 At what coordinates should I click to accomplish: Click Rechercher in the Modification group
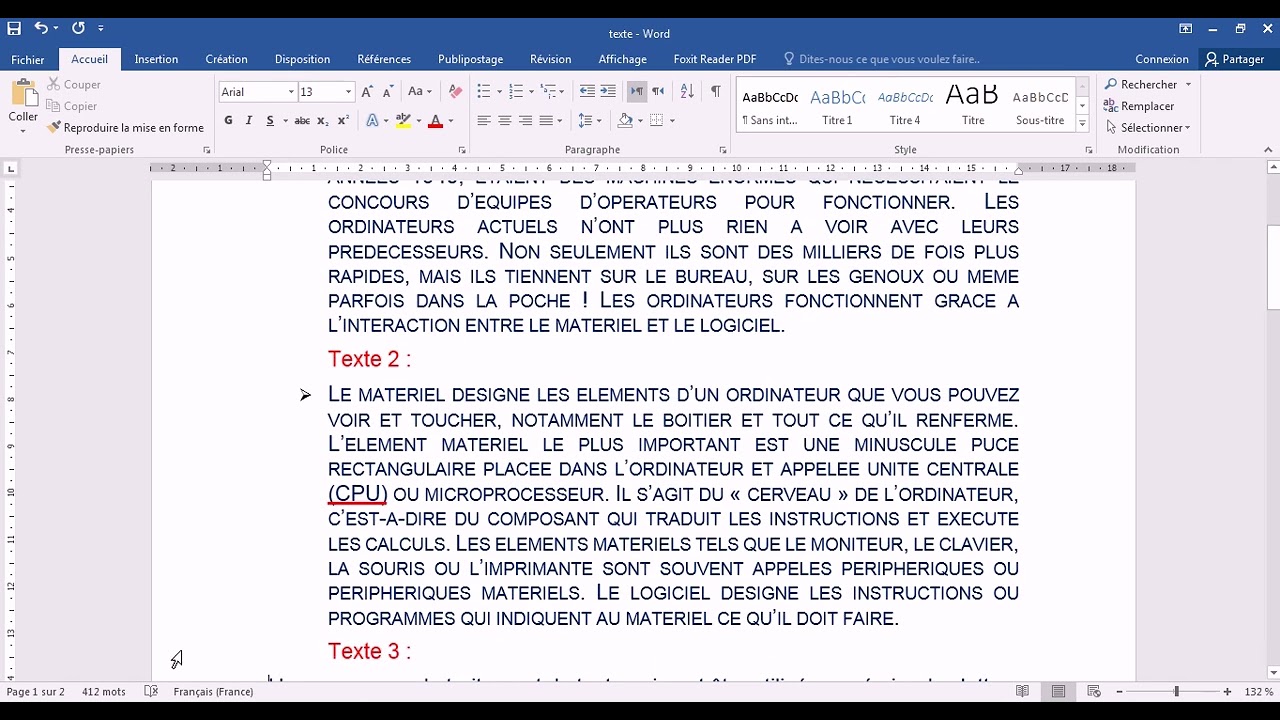(1148, 85)
